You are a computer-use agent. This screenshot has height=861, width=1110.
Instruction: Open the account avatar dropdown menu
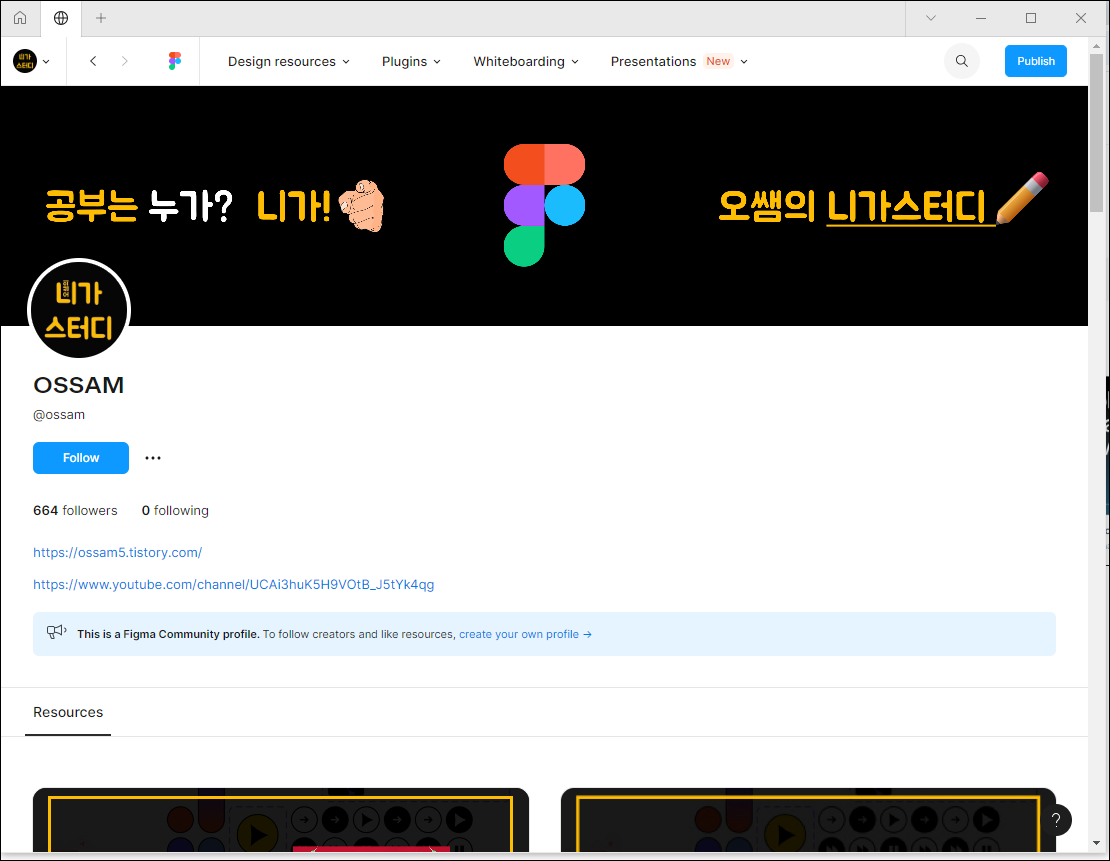[x=32, y=61]
